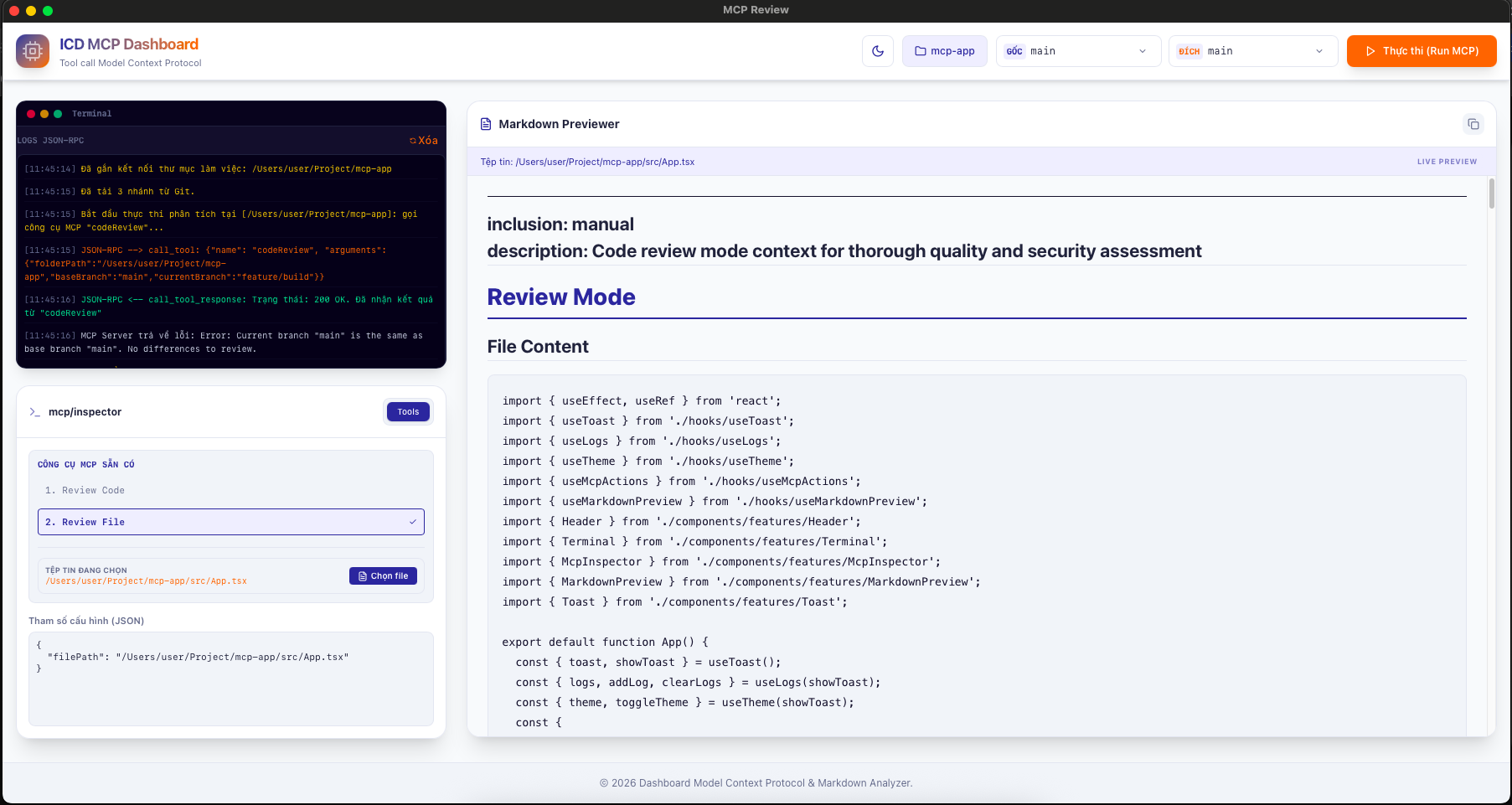This screenshot has width=1512, height=805.
Task: Copy markdown content with the copy icon
Action: (1473, 124)
